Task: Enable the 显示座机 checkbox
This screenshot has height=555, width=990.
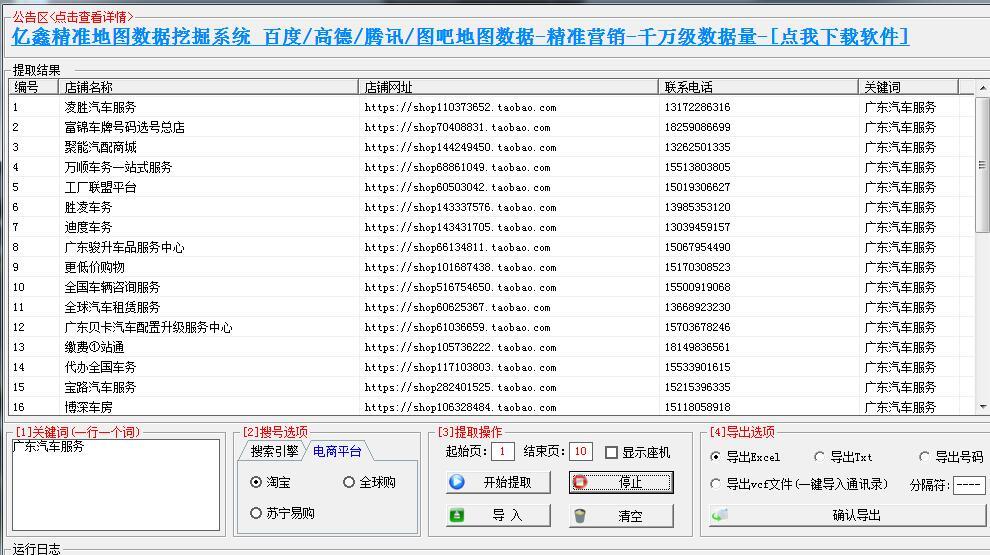Action: [611, 453]
